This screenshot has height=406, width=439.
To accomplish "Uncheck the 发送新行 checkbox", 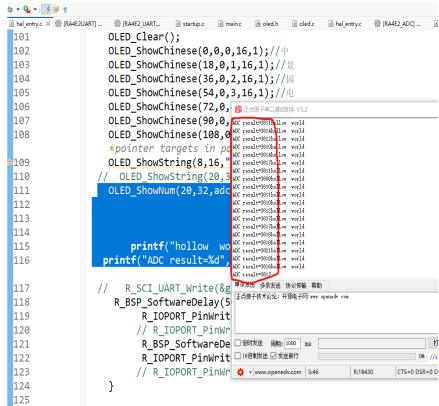I will [x=273, y=356].
